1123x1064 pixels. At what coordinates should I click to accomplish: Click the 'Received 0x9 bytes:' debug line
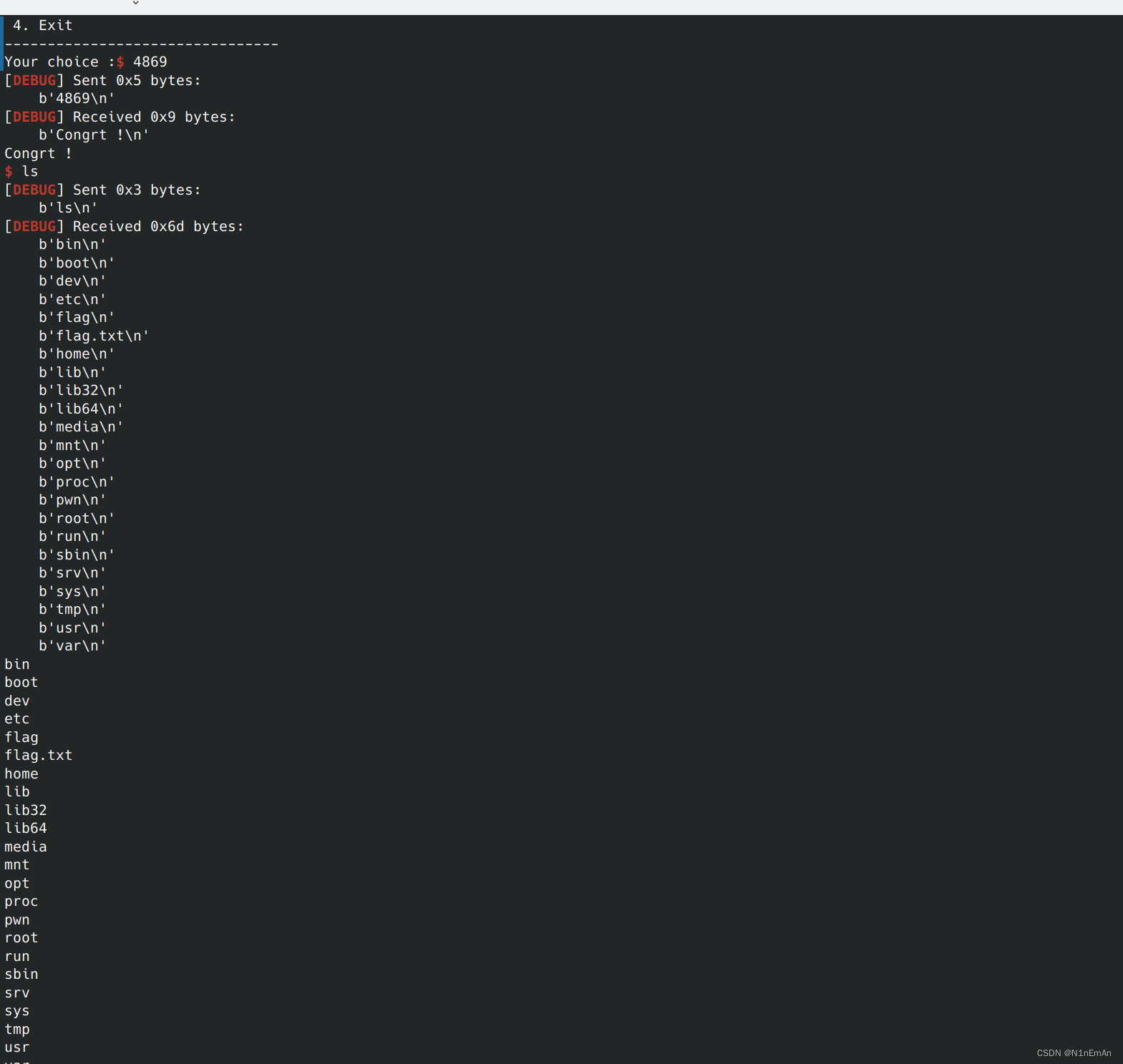(120, 117)
